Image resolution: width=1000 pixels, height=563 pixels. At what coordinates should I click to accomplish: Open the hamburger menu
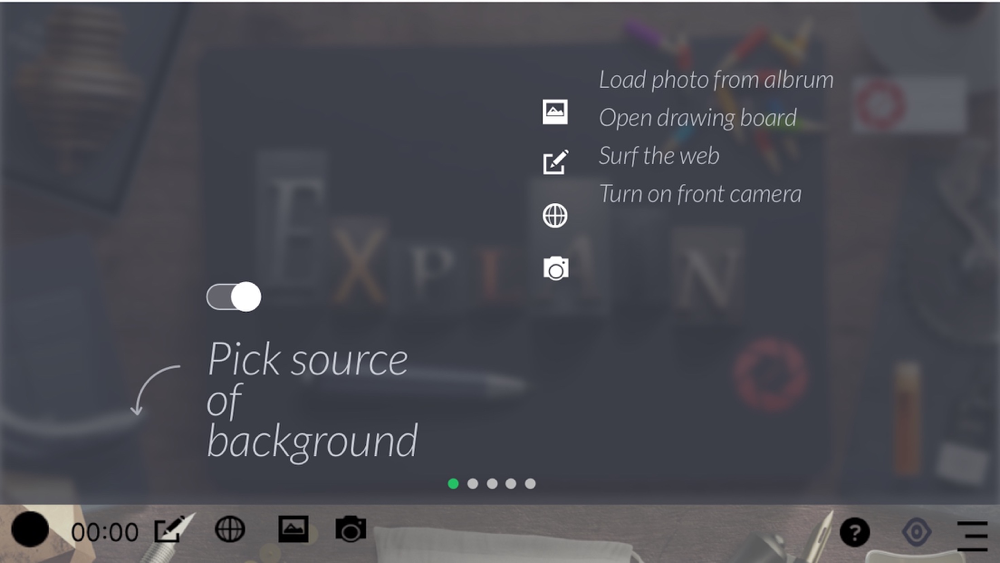point(973,534)
